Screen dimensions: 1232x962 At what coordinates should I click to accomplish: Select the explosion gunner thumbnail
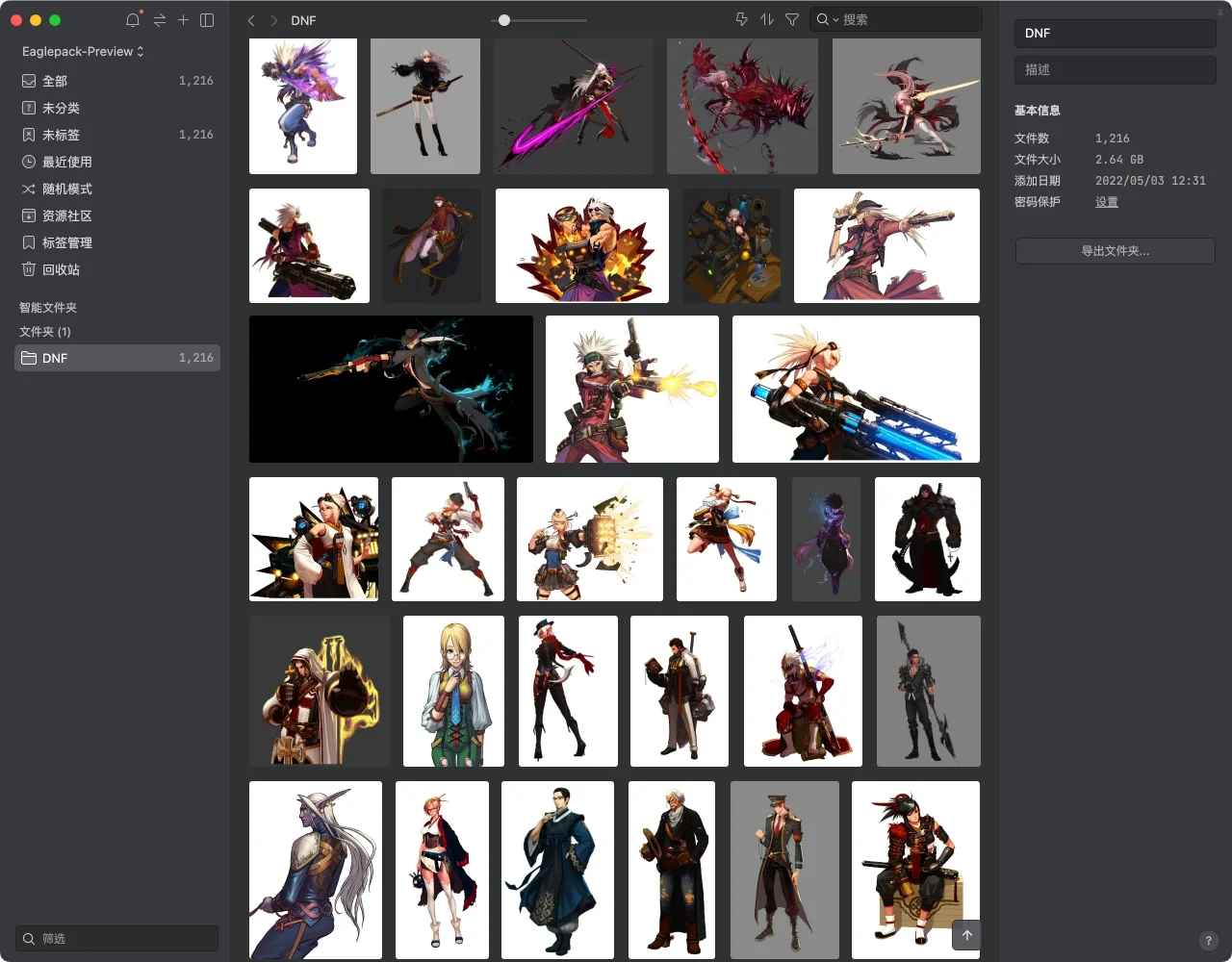pos(582,245)
